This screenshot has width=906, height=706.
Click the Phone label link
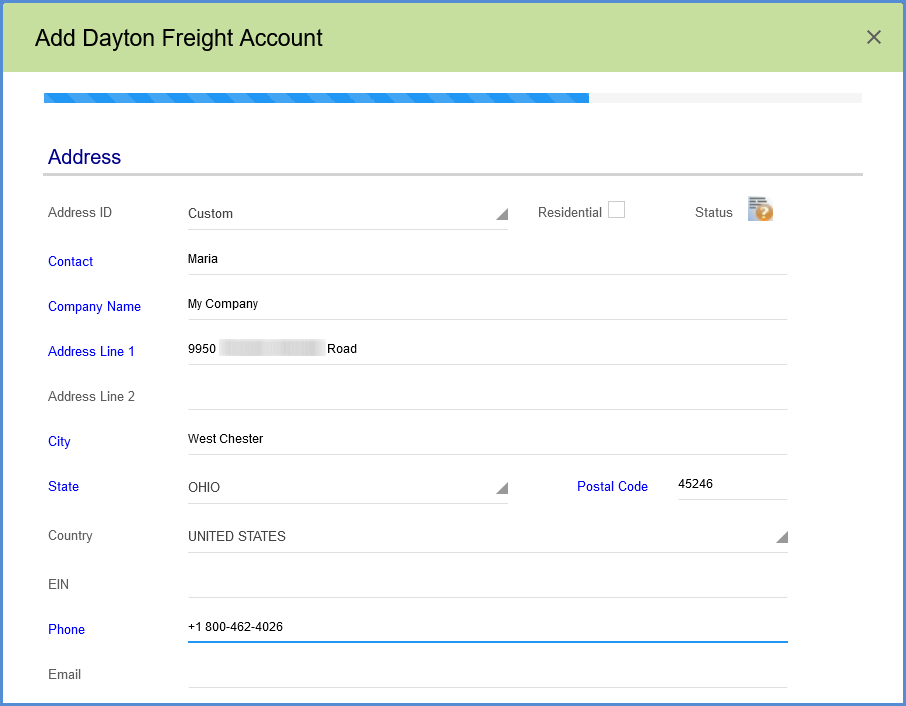[66, 629]
